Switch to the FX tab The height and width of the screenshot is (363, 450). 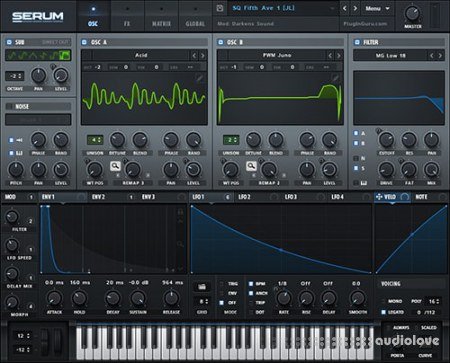pyautogui.click(x=127, y=16)
